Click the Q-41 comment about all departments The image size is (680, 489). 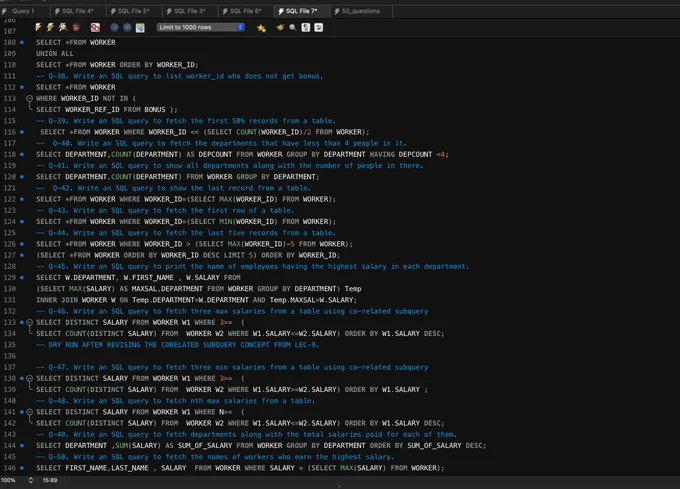coord(229,166)
